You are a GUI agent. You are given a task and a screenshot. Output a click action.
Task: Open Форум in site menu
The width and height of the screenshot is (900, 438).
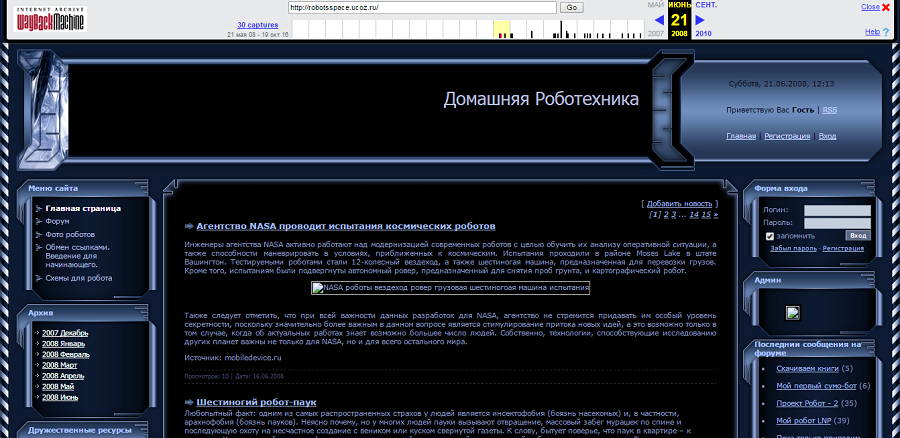coord(57,221)
